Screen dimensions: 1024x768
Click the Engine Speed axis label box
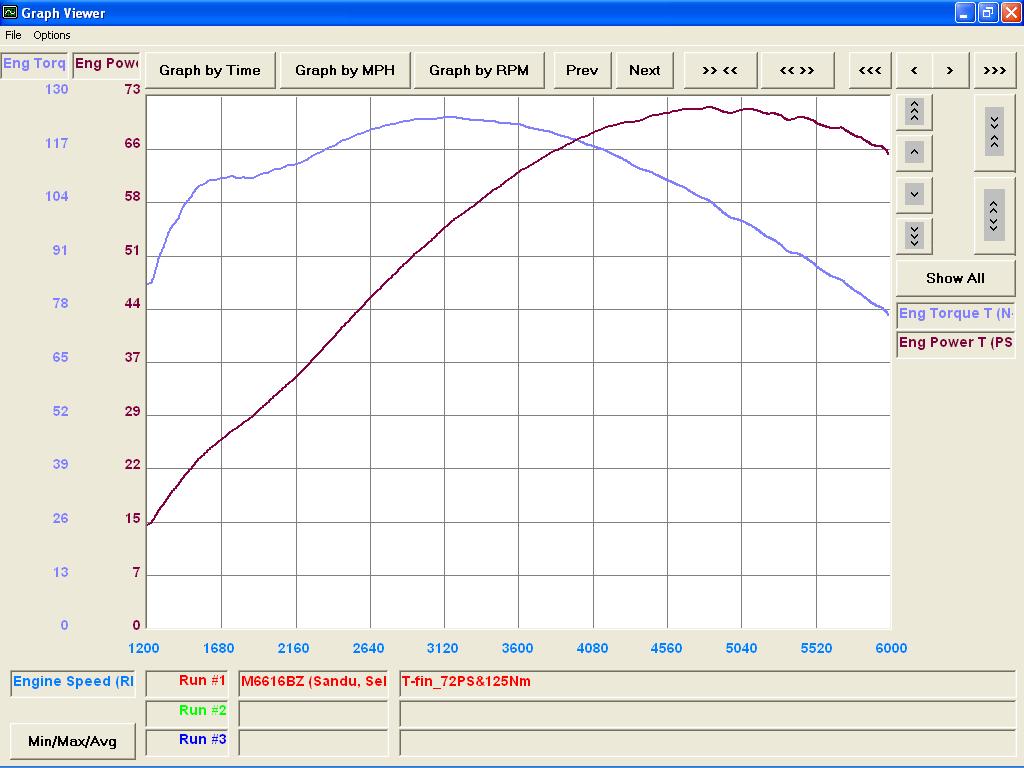tap(73, 682)
